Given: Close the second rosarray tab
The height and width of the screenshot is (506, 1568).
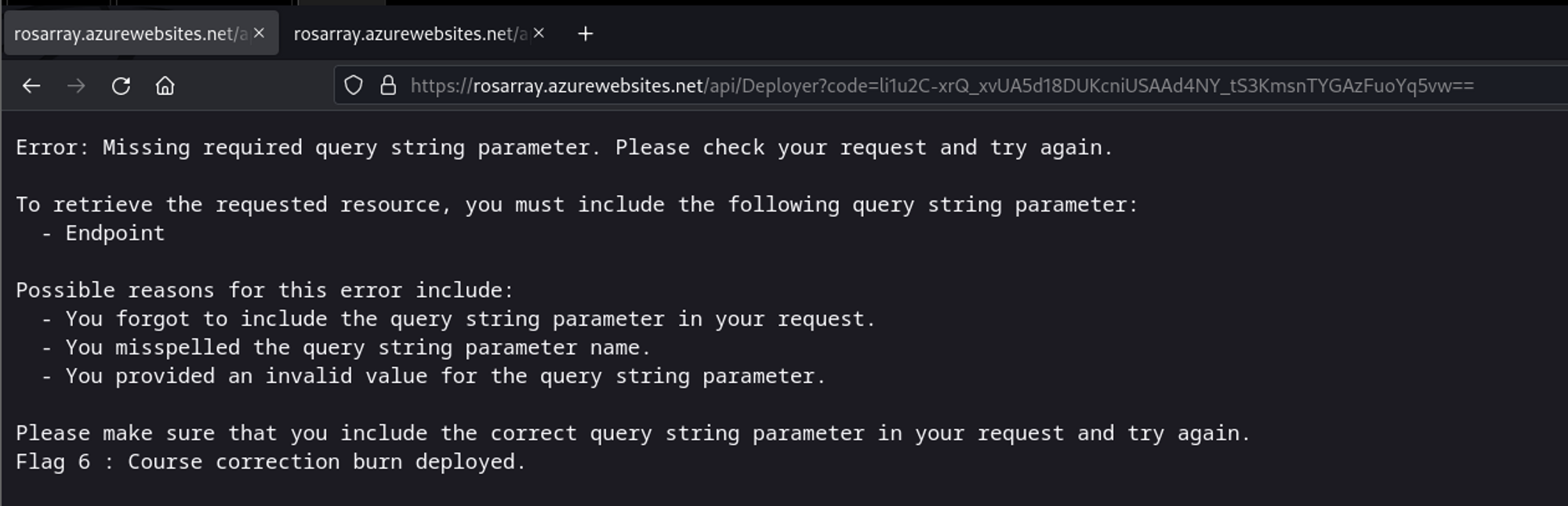Looking at the screenshot, I should (539, 33).
